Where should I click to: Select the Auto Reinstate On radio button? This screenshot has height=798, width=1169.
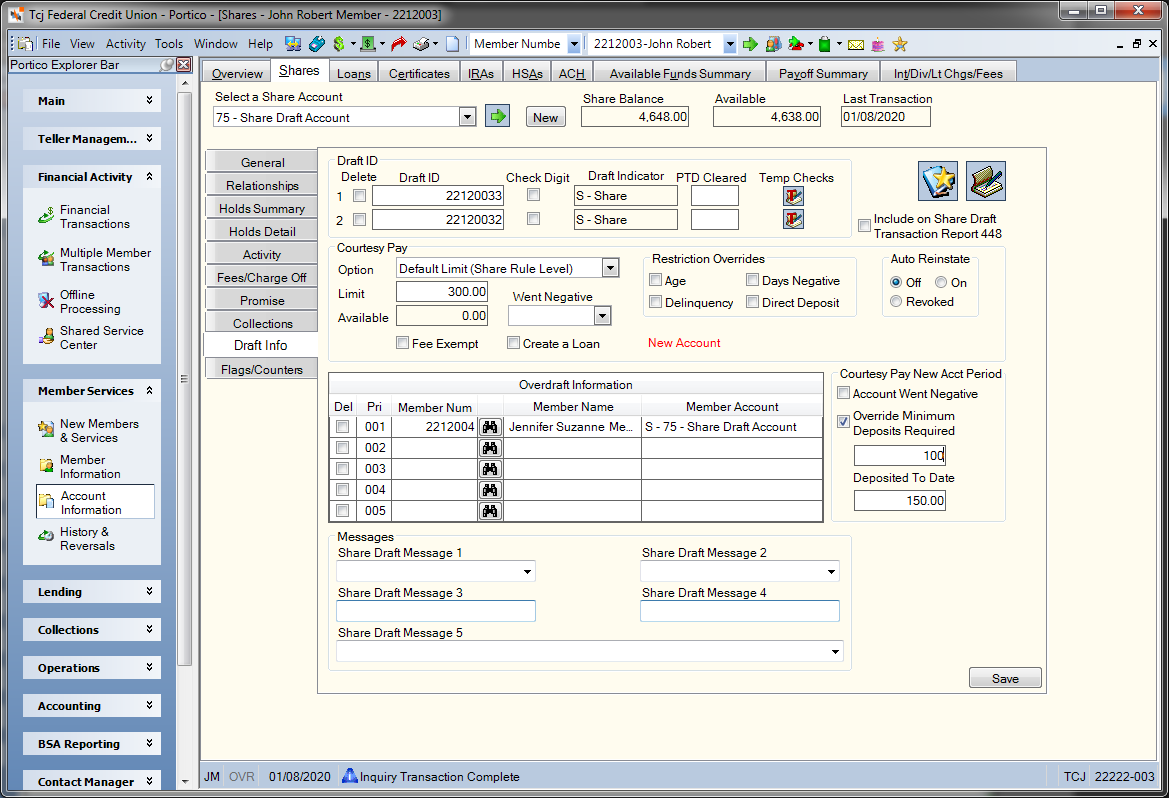click(x=941, y=283)
